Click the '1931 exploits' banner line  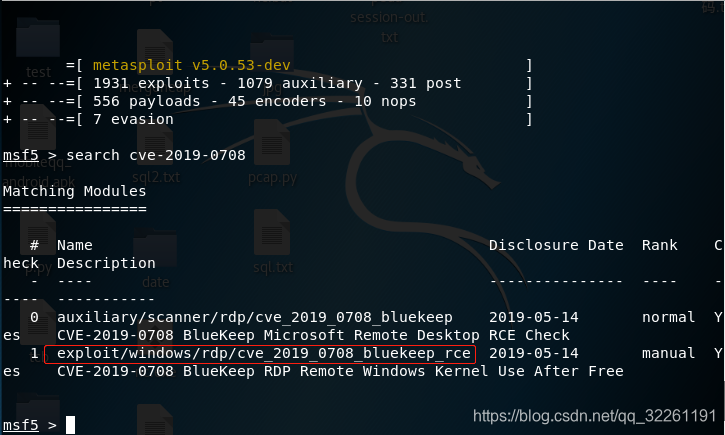tap(277, 83)
